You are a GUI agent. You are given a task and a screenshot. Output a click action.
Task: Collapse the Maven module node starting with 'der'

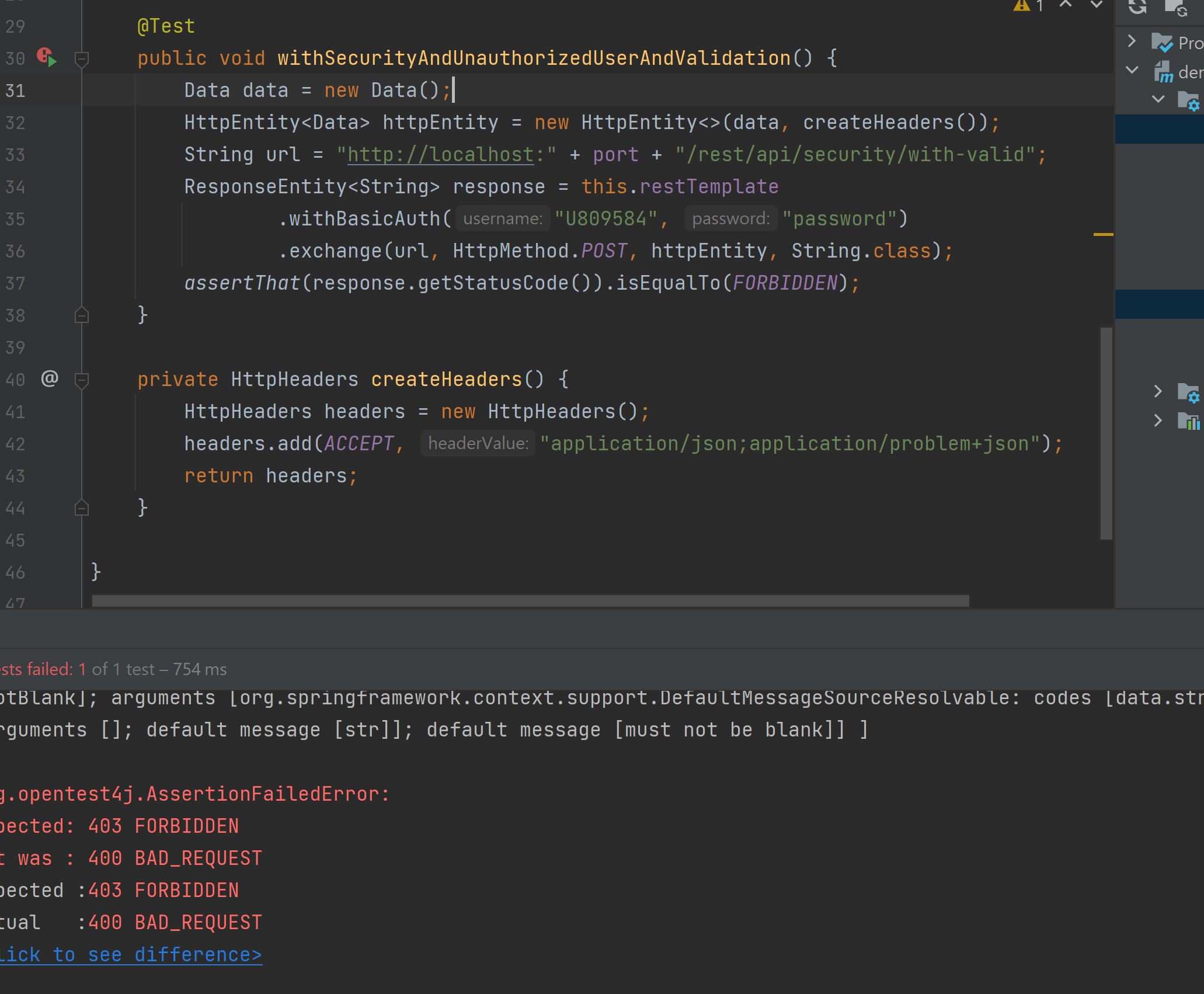1132,71
